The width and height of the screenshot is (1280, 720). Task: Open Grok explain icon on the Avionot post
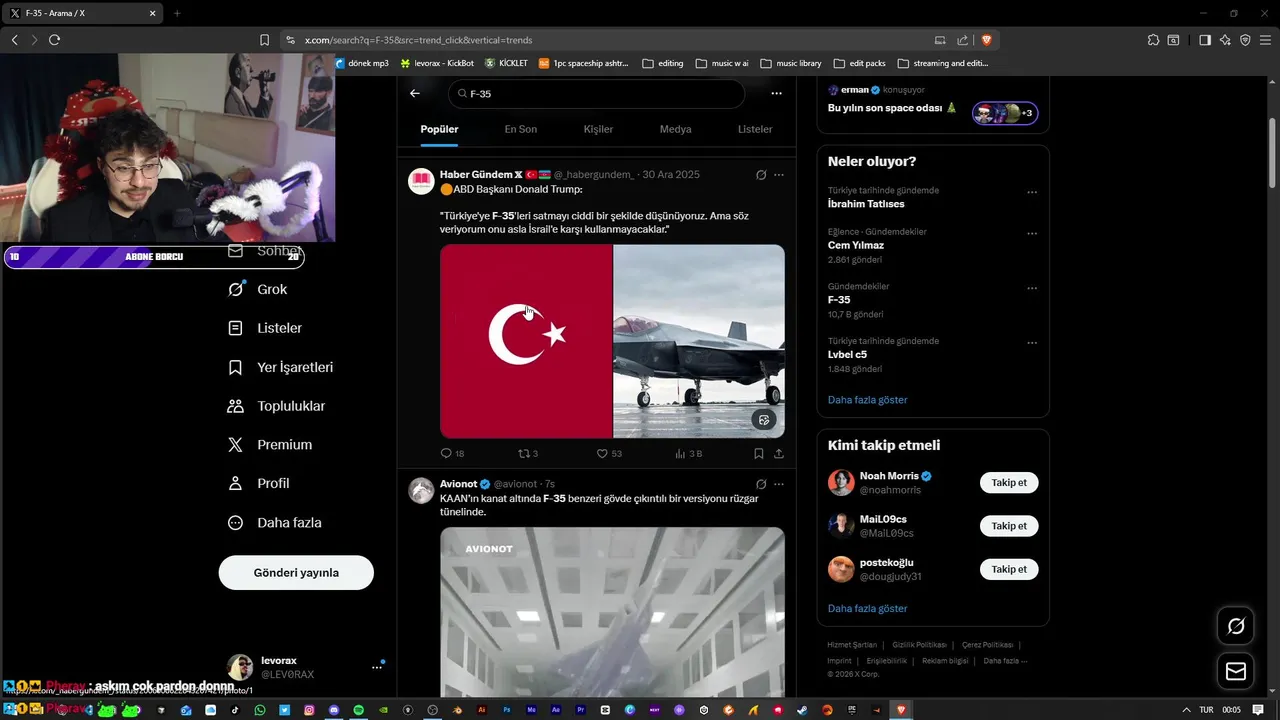(761, 484)
